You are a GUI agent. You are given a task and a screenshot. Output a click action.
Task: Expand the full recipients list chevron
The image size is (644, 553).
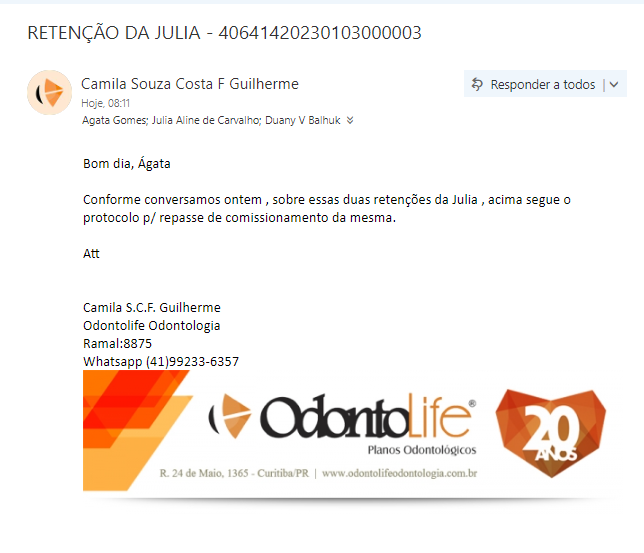coord(350,120)
